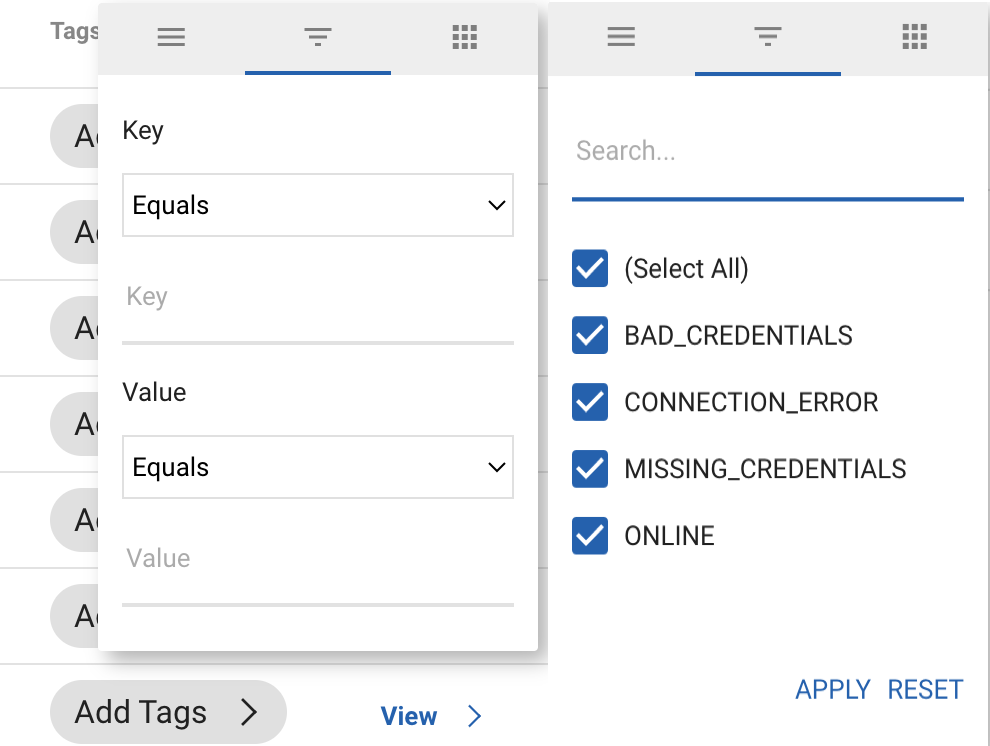Expand the Key condition Equals dropdown
This screenshot has height=746, width=990.
click(x=318, y=206)
